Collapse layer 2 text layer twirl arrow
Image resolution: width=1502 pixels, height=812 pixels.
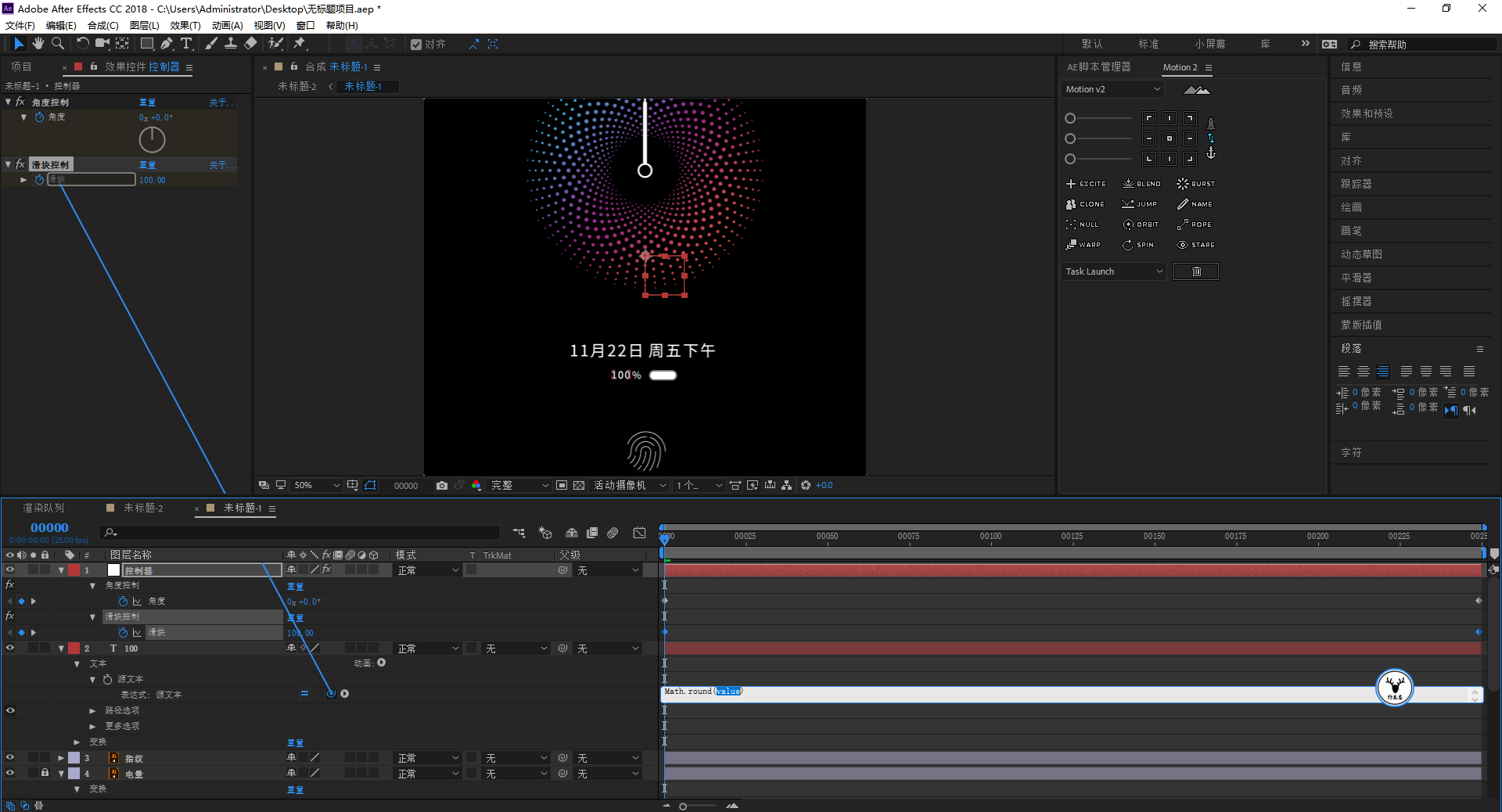tap(61, 649)
